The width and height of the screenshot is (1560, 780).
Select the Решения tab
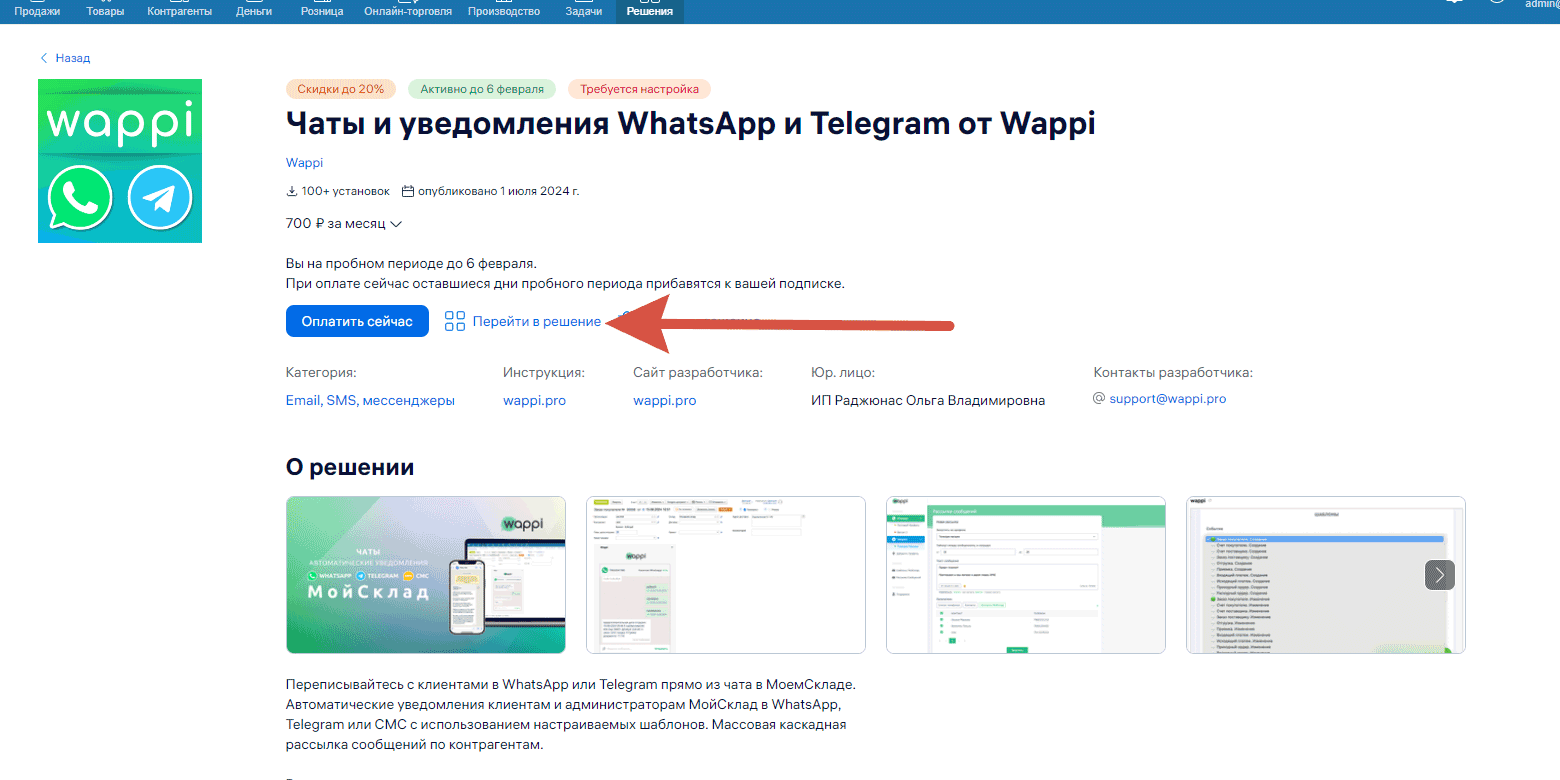click(x=649, y=12)
